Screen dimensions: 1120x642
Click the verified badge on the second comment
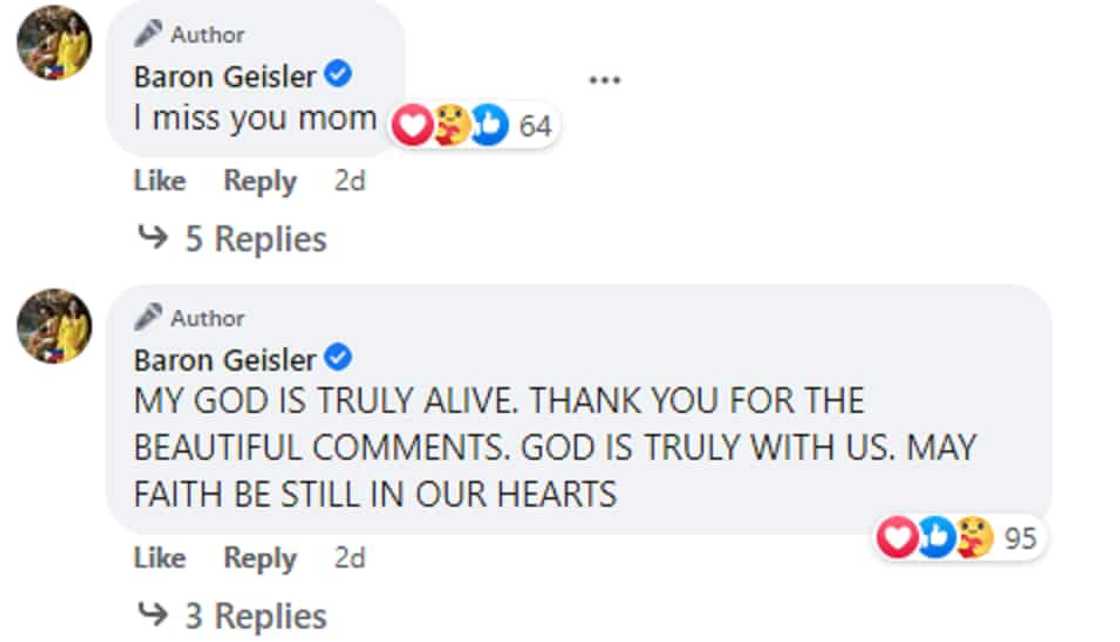coord(339,357)
